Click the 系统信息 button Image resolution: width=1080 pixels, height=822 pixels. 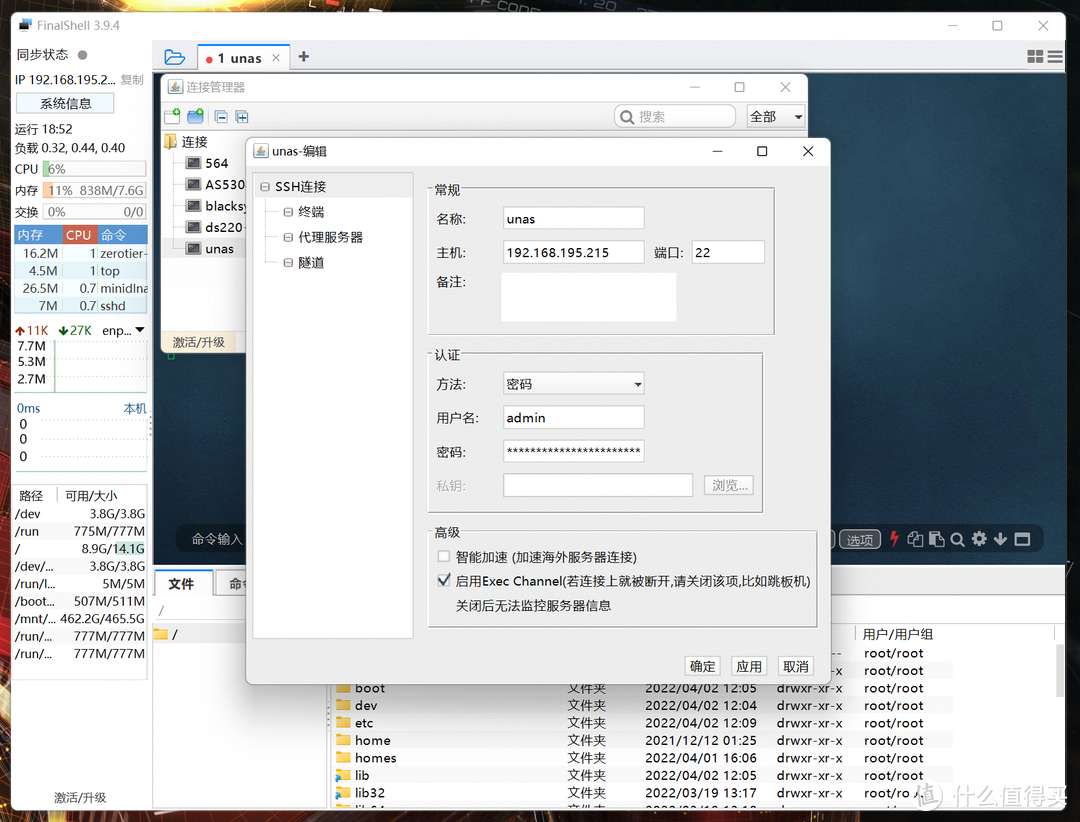65,103
